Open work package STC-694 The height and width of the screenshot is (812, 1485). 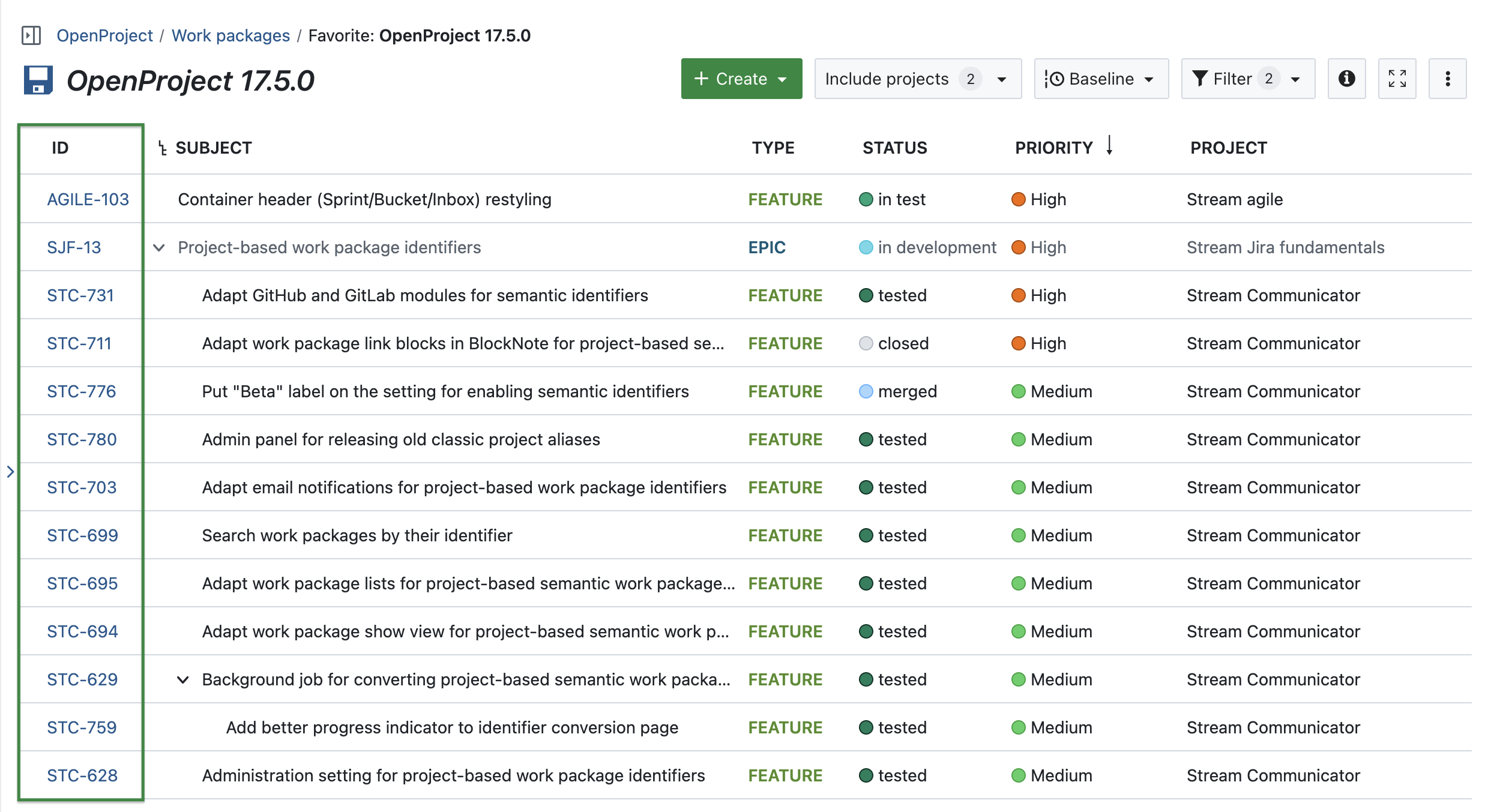click(x=82, y=631)
